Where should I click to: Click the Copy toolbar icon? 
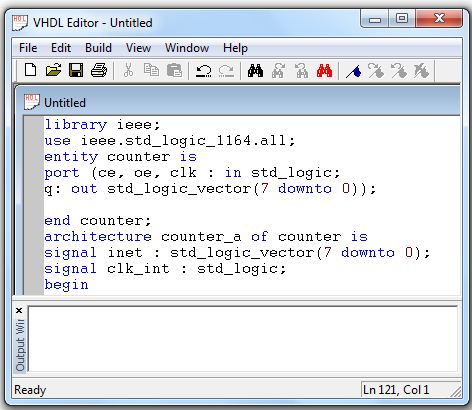pyautogui.click(x=151, y=70)
